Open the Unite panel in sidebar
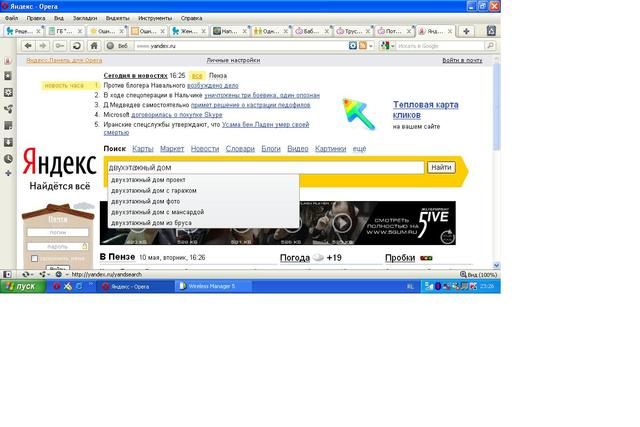 [x=8, y=109]
